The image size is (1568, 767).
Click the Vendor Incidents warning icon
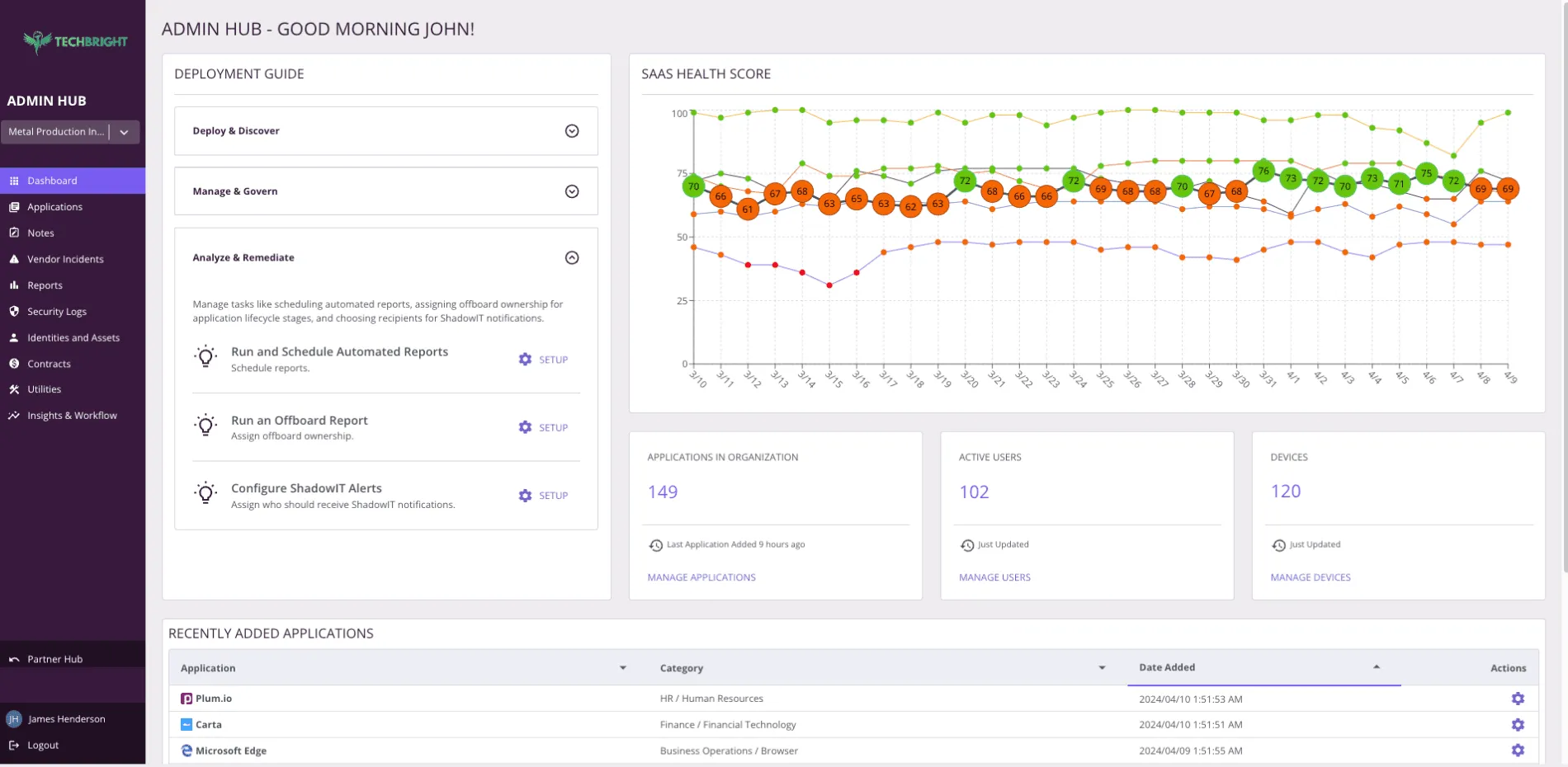click(14, 259)
